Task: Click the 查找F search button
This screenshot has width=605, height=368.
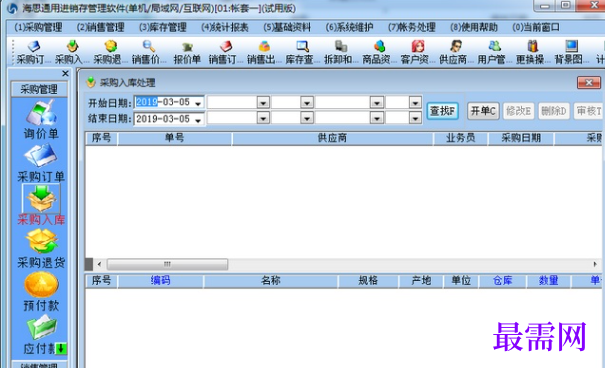Action: 442,111
